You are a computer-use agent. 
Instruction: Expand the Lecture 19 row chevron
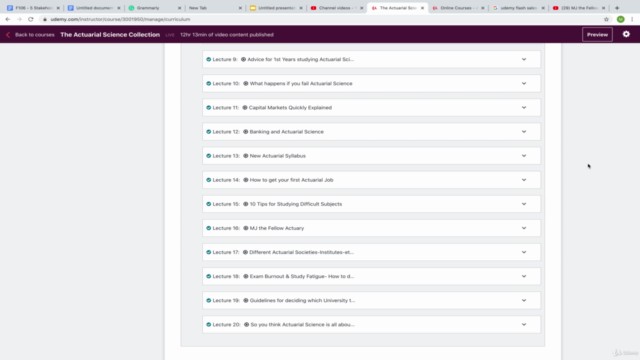tap(524, 300)
